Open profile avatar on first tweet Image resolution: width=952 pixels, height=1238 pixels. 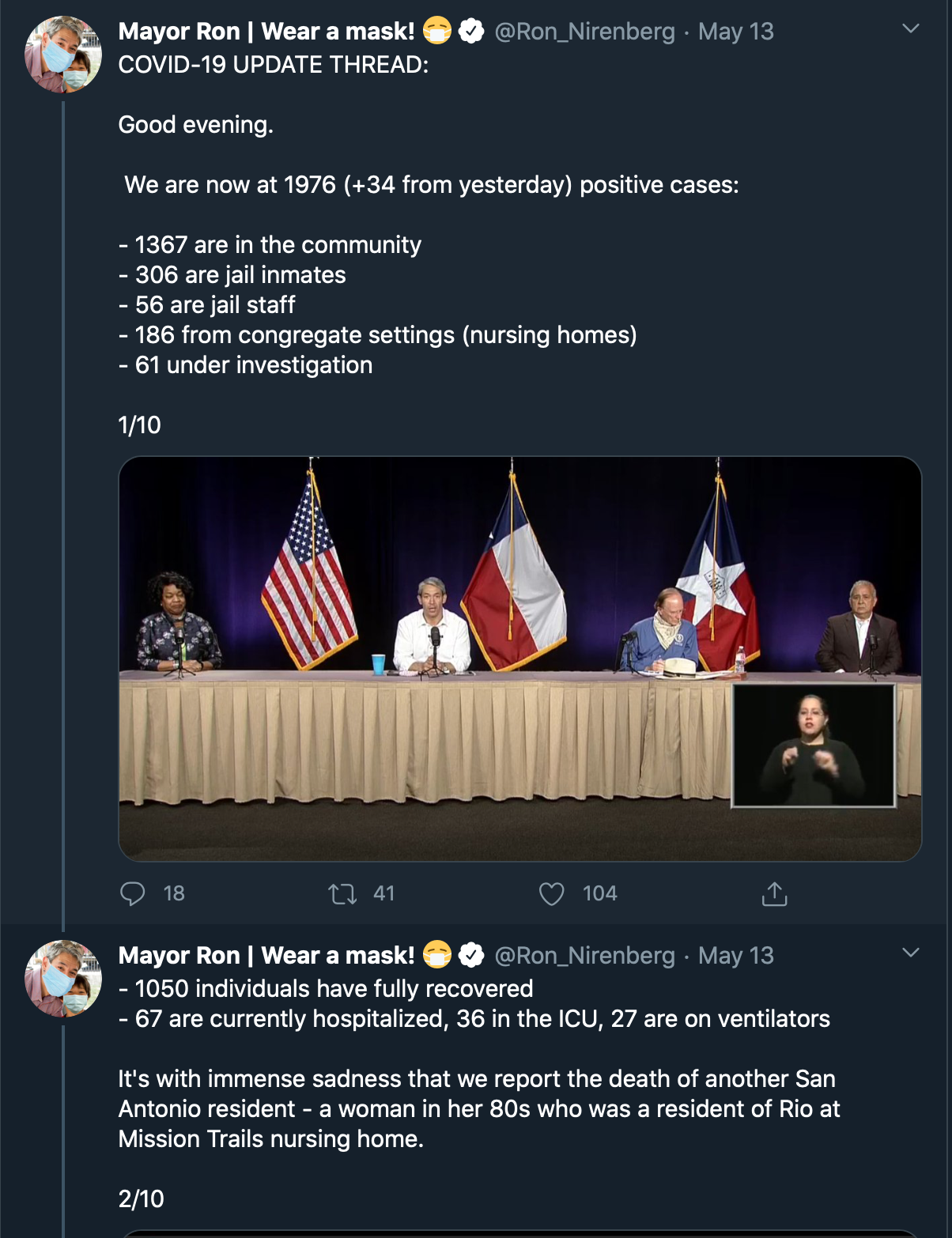click(63, 55)
